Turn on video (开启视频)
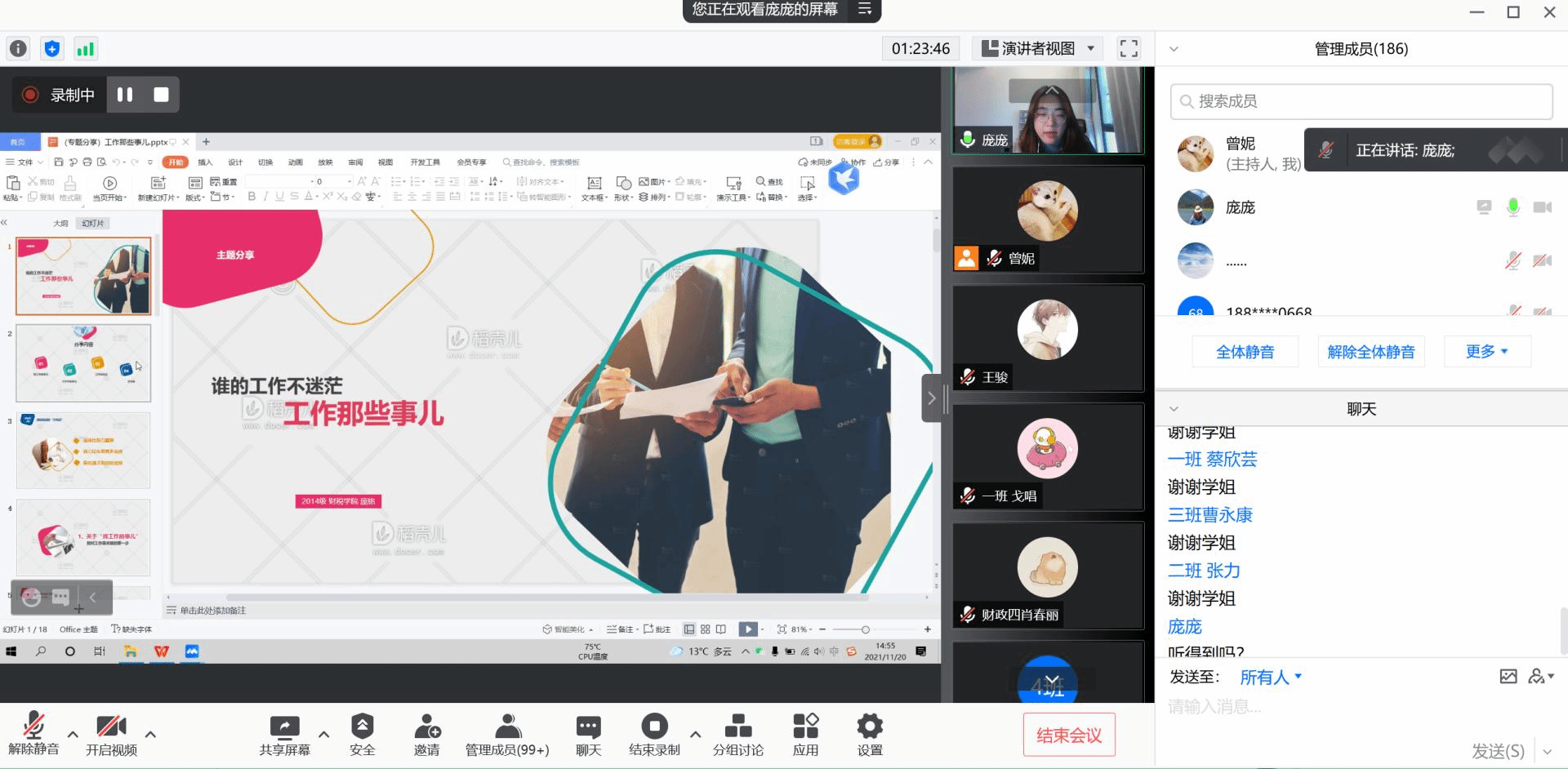1568x769 pixels. point(111,727)
